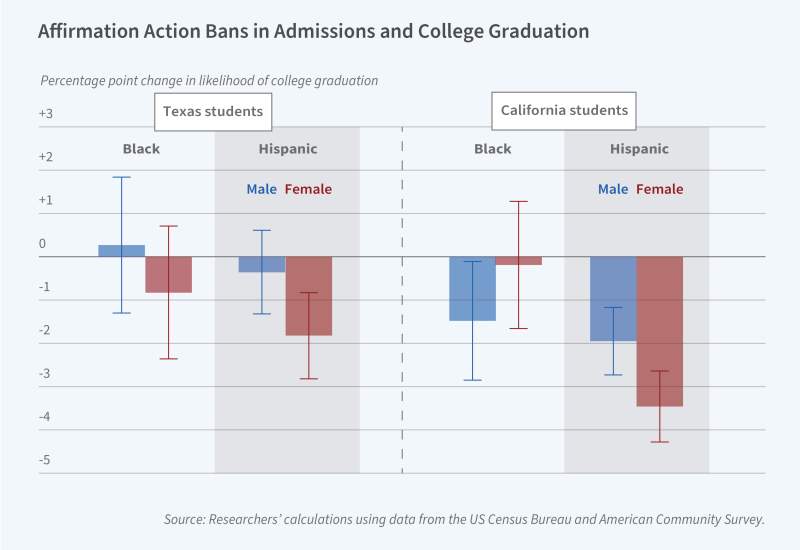Image resolution: width=800 pixels, height=550 pixels.
Task: Click the 'Black' heading in the Texas section
Action: click(x=141, y=149)
